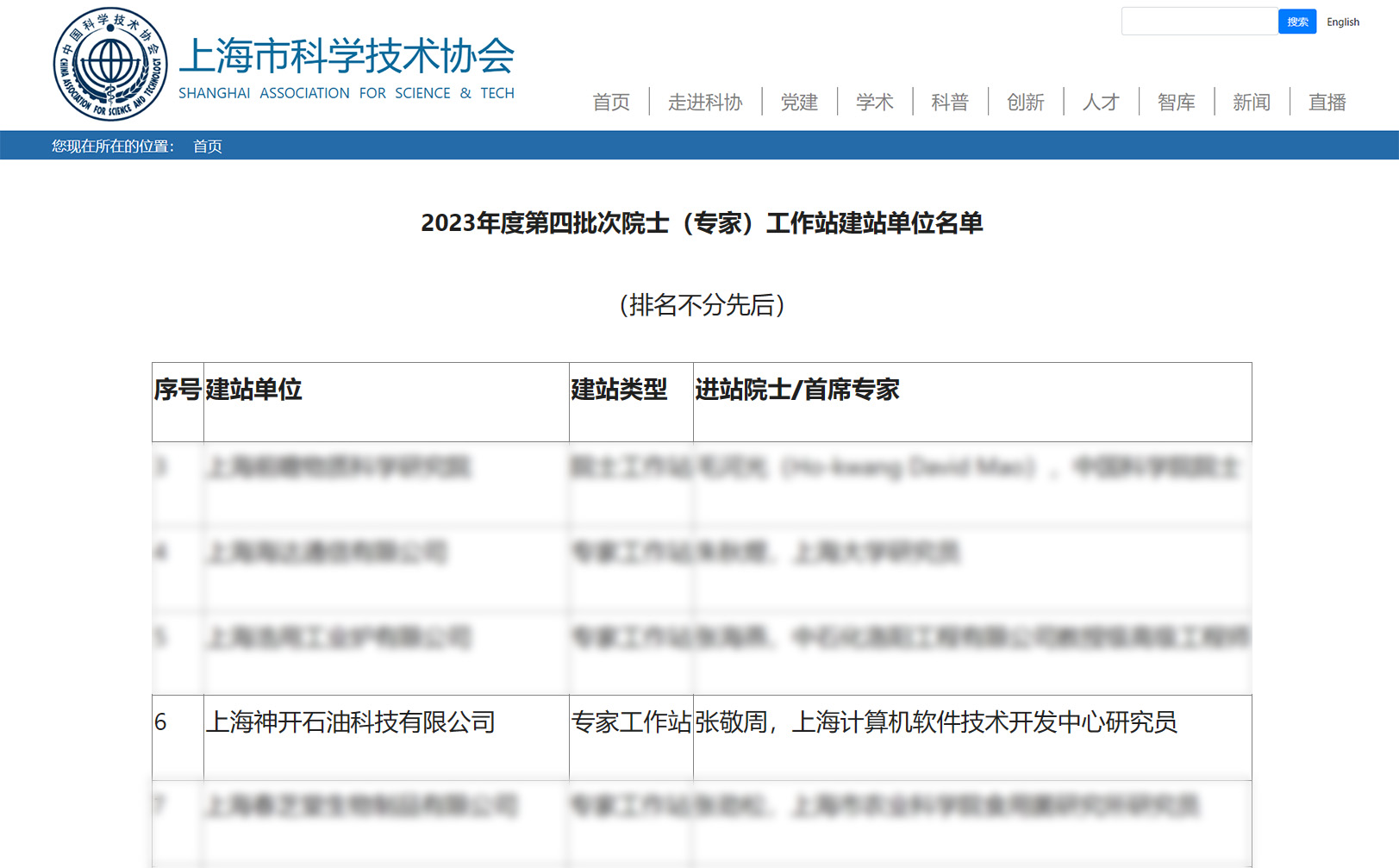
Task: Open the 走进科协 menu item
Action: pyautogui.click(x=705, y=102)
